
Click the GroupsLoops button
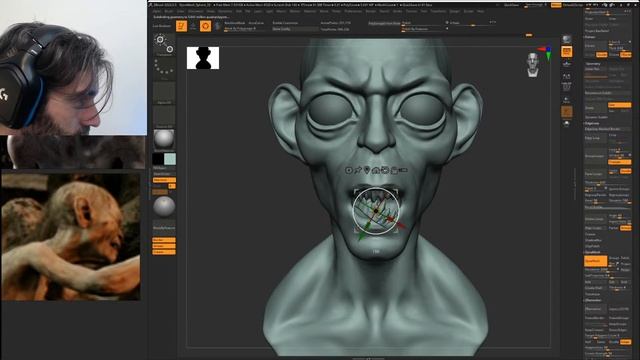click(596, 156)
